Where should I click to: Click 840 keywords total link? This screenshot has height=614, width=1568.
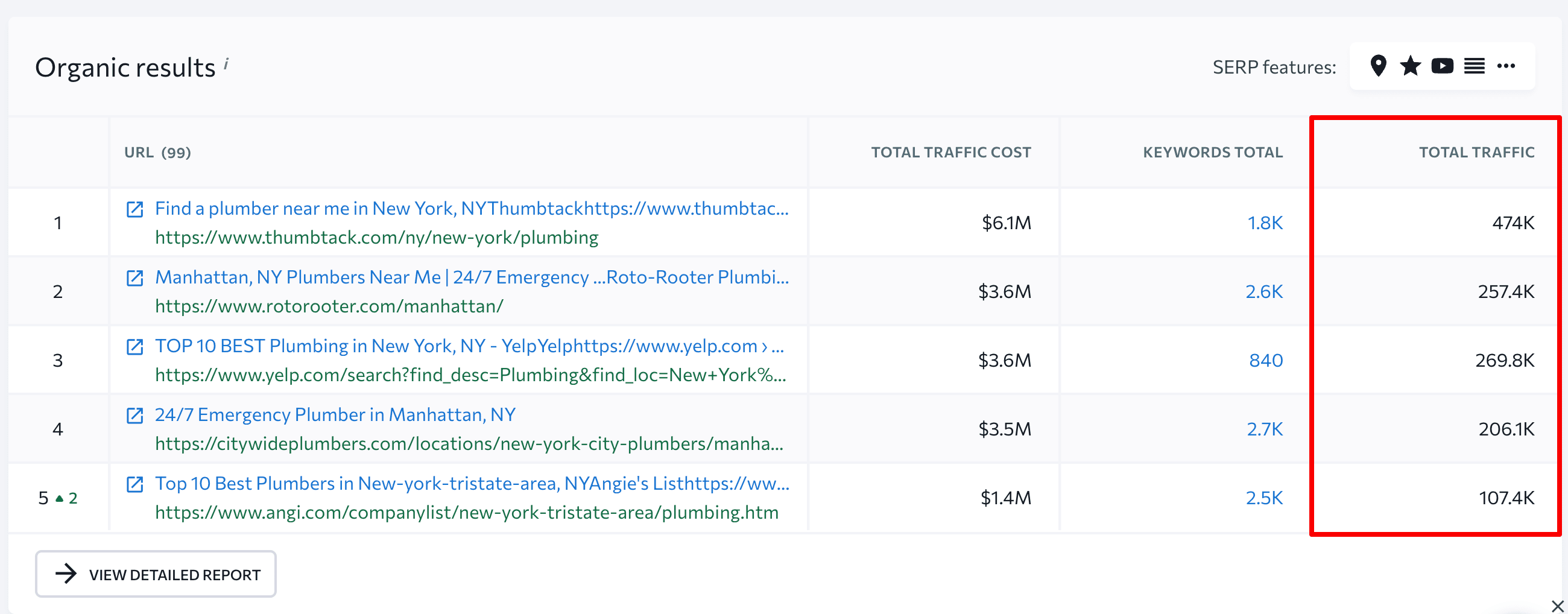1266,360
